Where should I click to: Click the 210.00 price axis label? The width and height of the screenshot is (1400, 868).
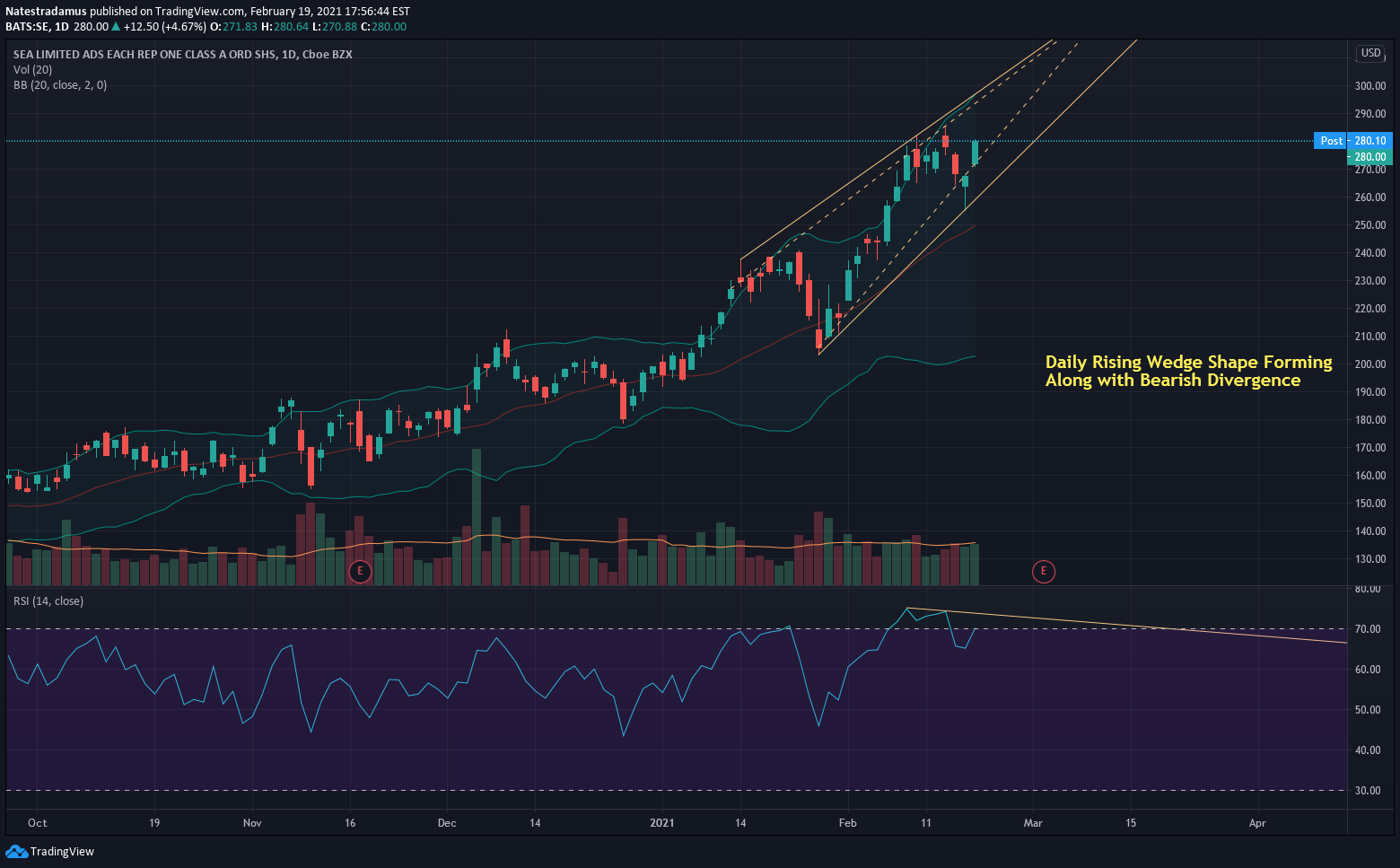coord(1370,338)
